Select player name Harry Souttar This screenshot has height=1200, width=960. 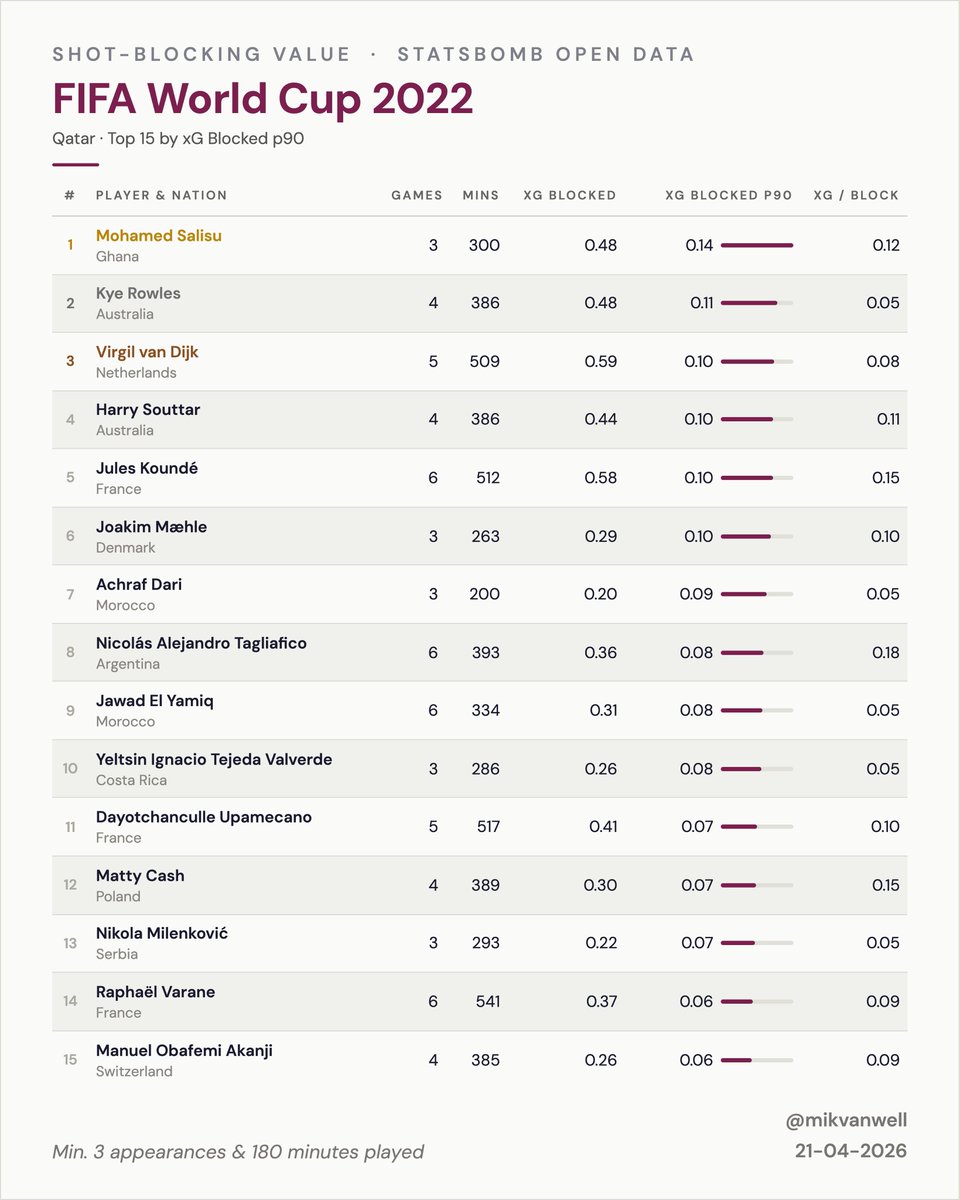[148, 410]
